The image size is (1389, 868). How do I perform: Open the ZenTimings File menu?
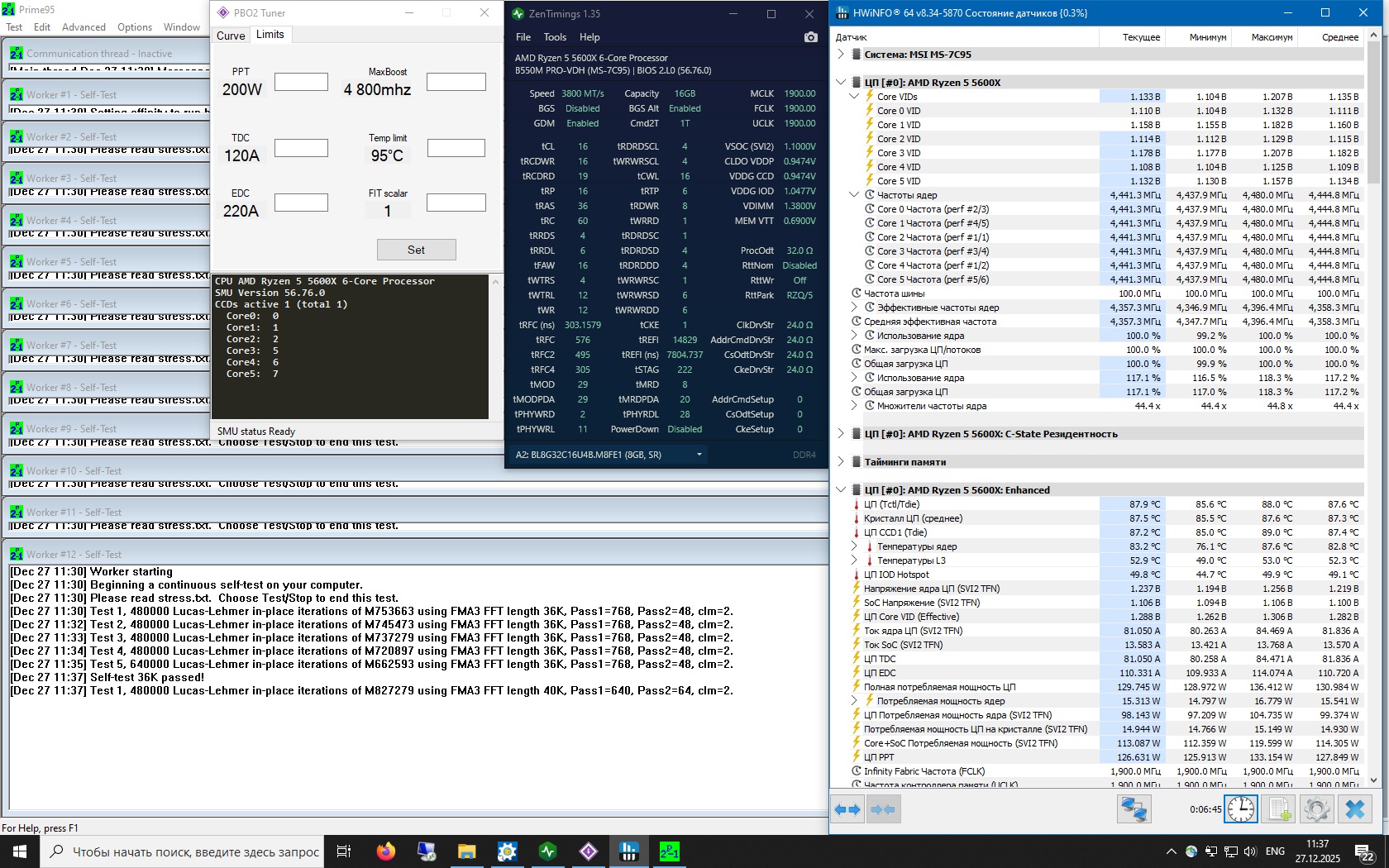[523, 37]
